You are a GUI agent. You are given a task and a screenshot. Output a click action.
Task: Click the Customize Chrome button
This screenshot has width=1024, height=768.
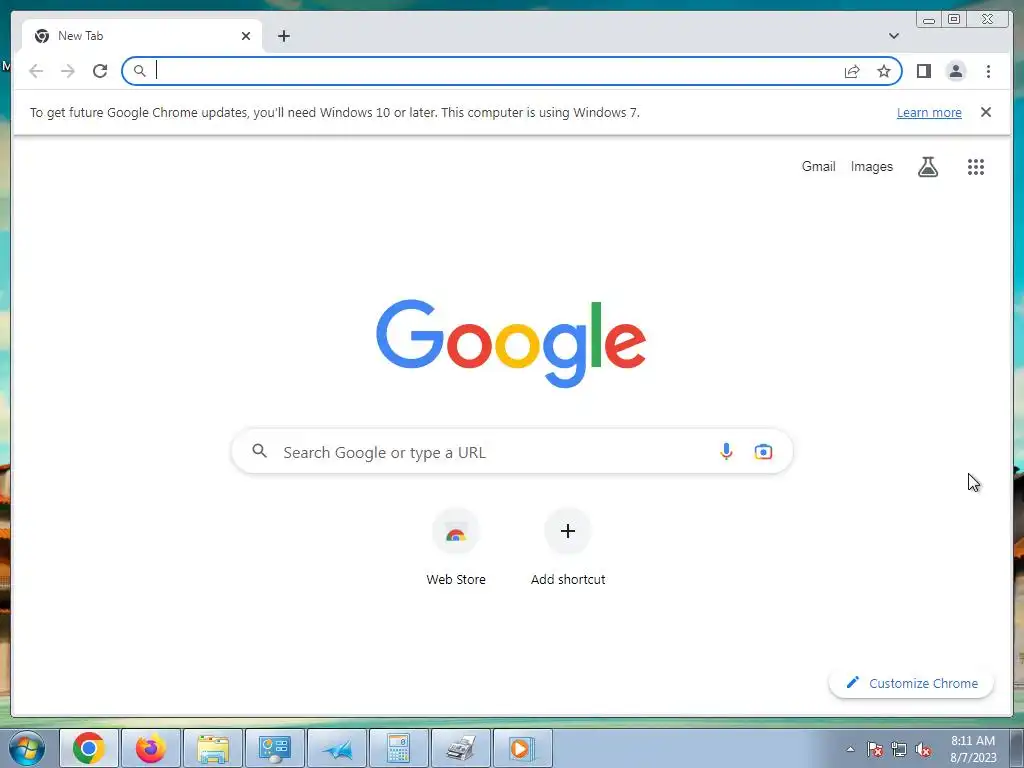(911, 683)
